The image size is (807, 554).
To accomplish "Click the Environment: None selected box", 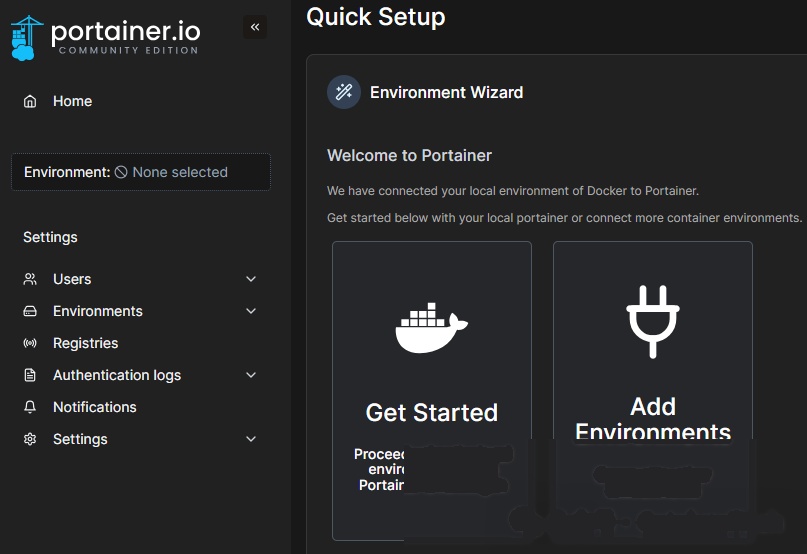I will pos(141,172).
